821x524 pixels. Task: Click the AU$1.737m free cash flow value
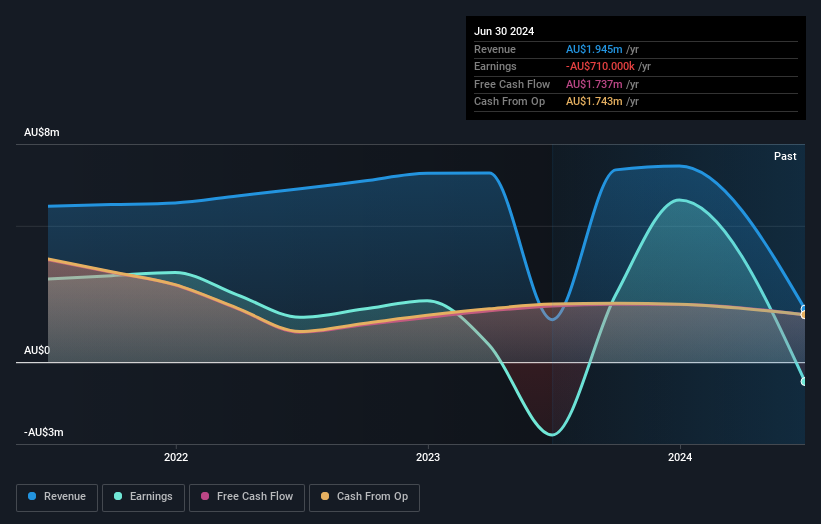(x=594, y=84)
